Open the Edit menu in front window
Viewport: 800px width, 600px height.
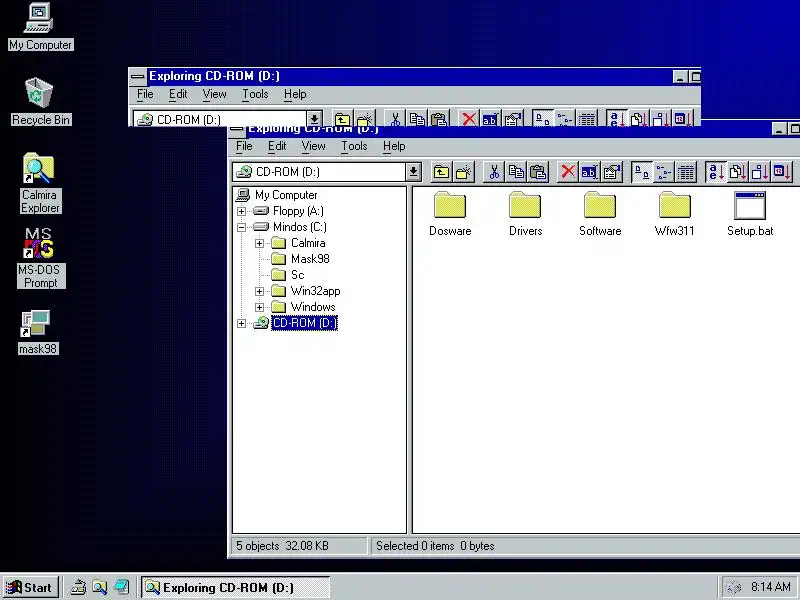277,146
